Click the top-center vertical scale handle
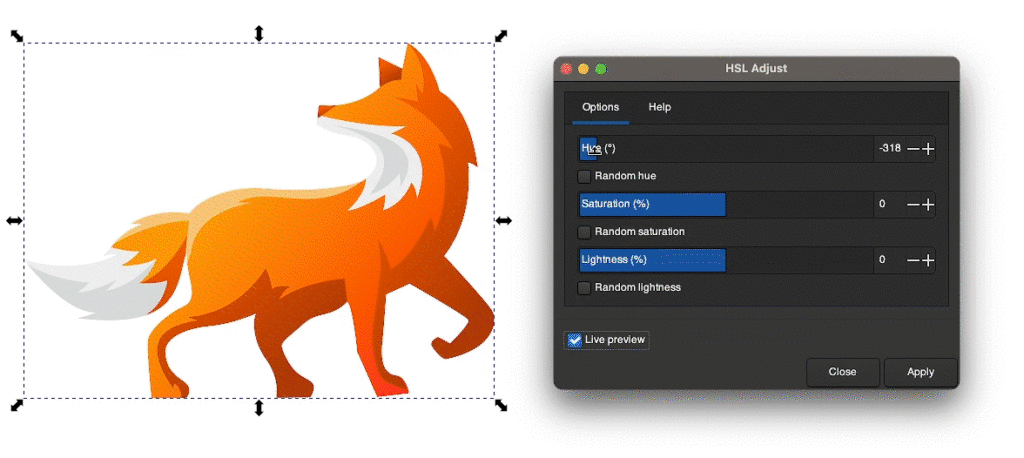Viewport: 1024px width, 458px height. (x=259, y=33)
